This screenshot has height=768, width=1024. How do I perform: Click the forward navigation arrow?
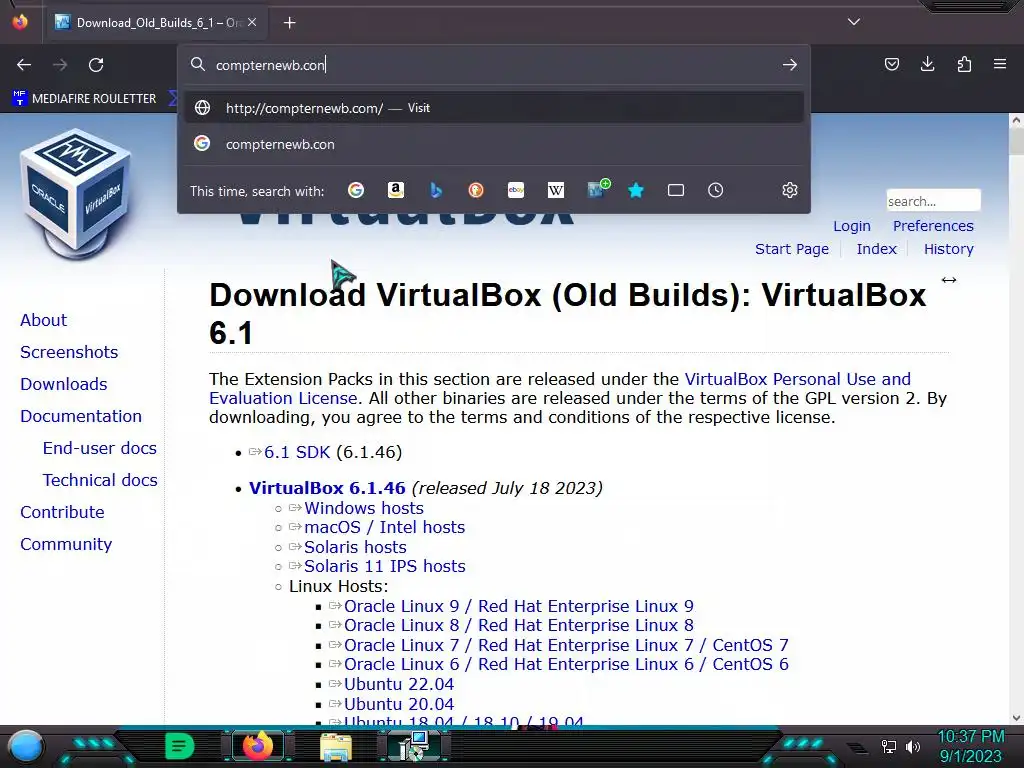pos(60,65)
